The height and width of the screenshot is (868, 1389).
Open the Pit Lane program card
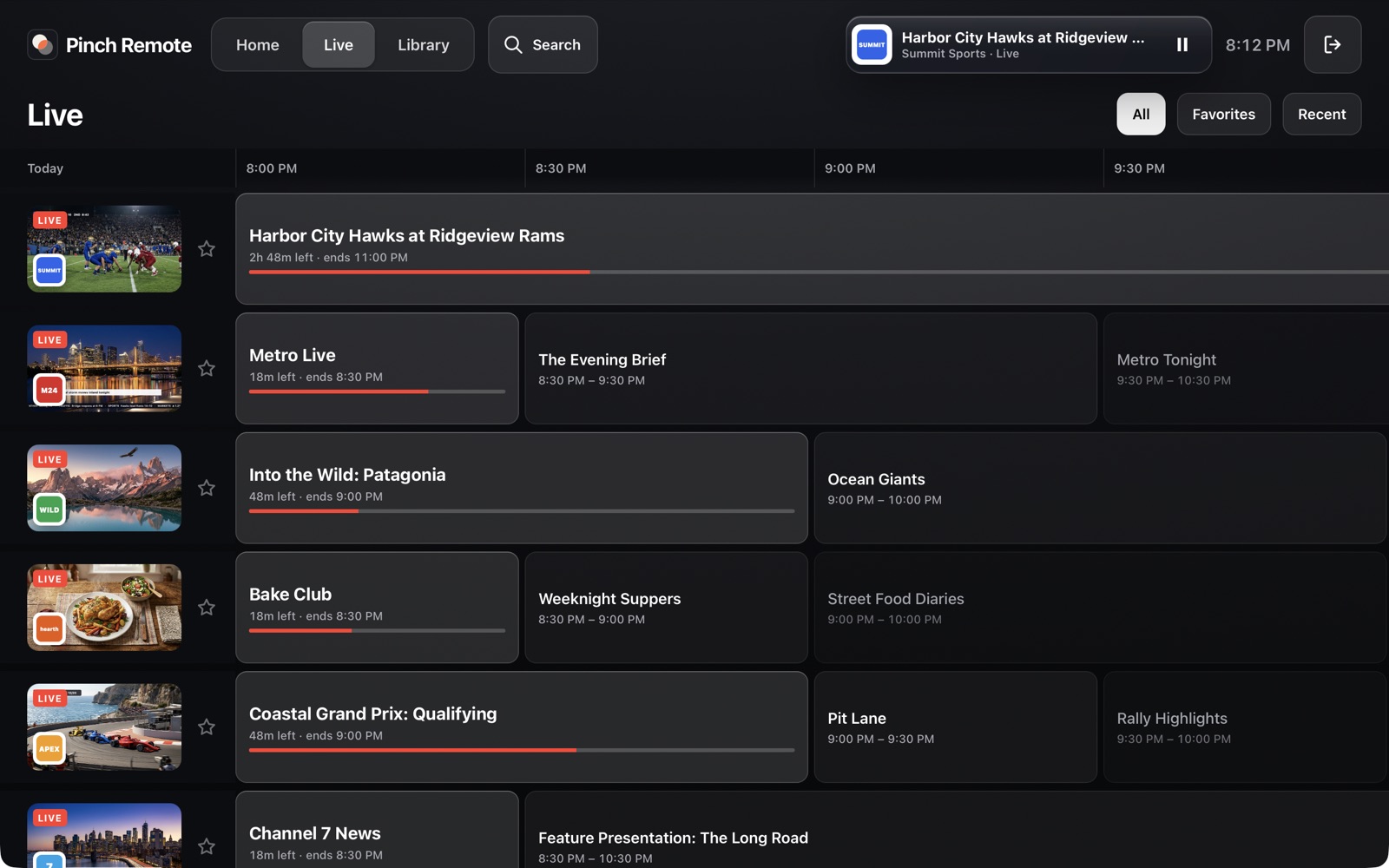point(956,727)
